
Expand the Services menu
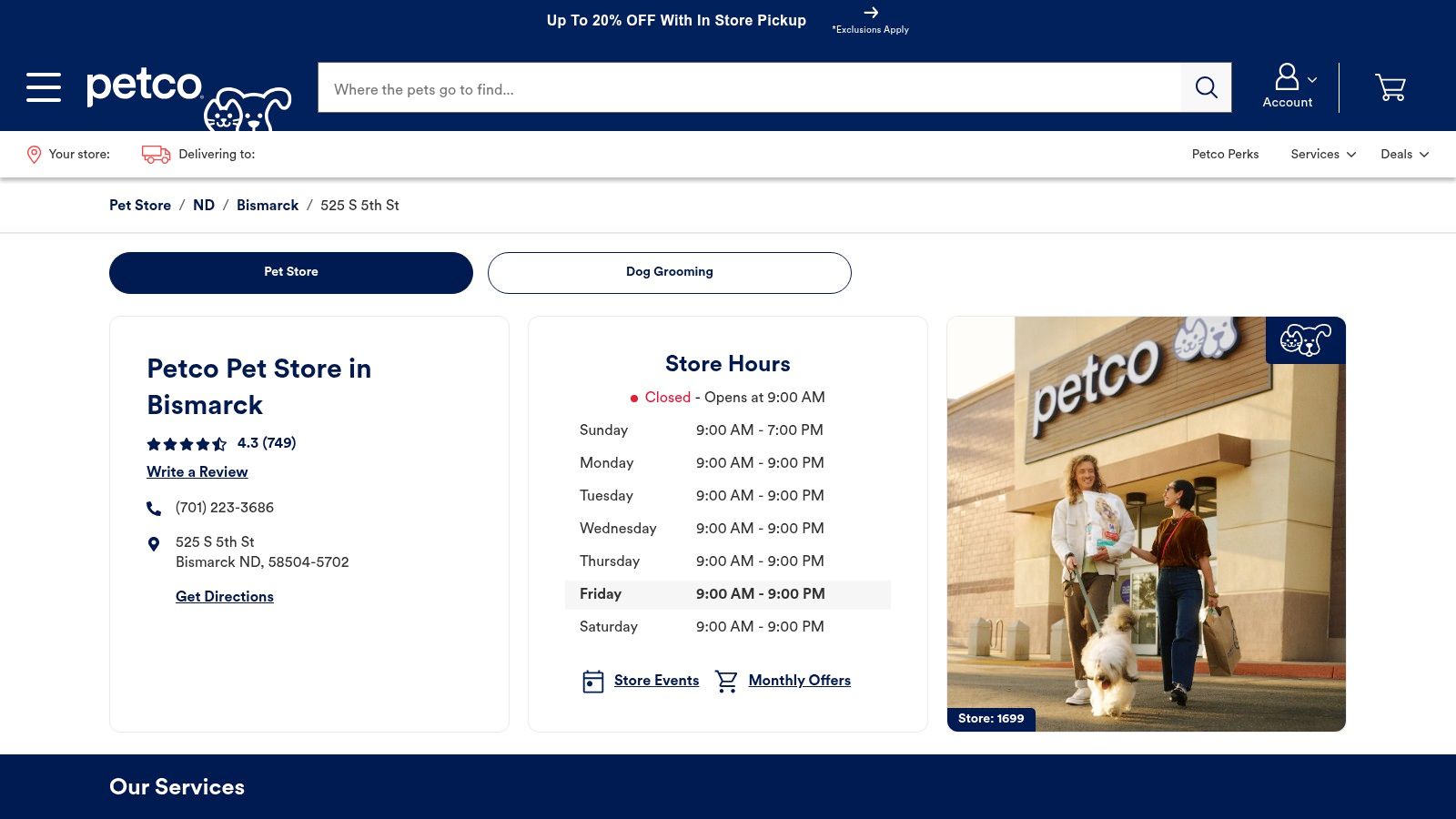1323,154
